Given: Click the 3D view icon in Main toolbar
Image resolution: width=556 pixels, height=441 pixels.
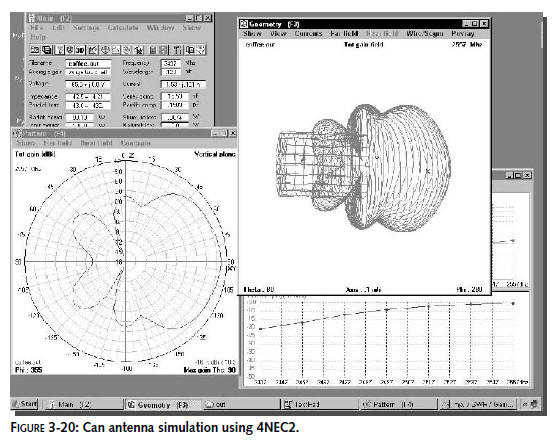Looking at the screenshot, I should pyautogui.click(x=80, y=50).
